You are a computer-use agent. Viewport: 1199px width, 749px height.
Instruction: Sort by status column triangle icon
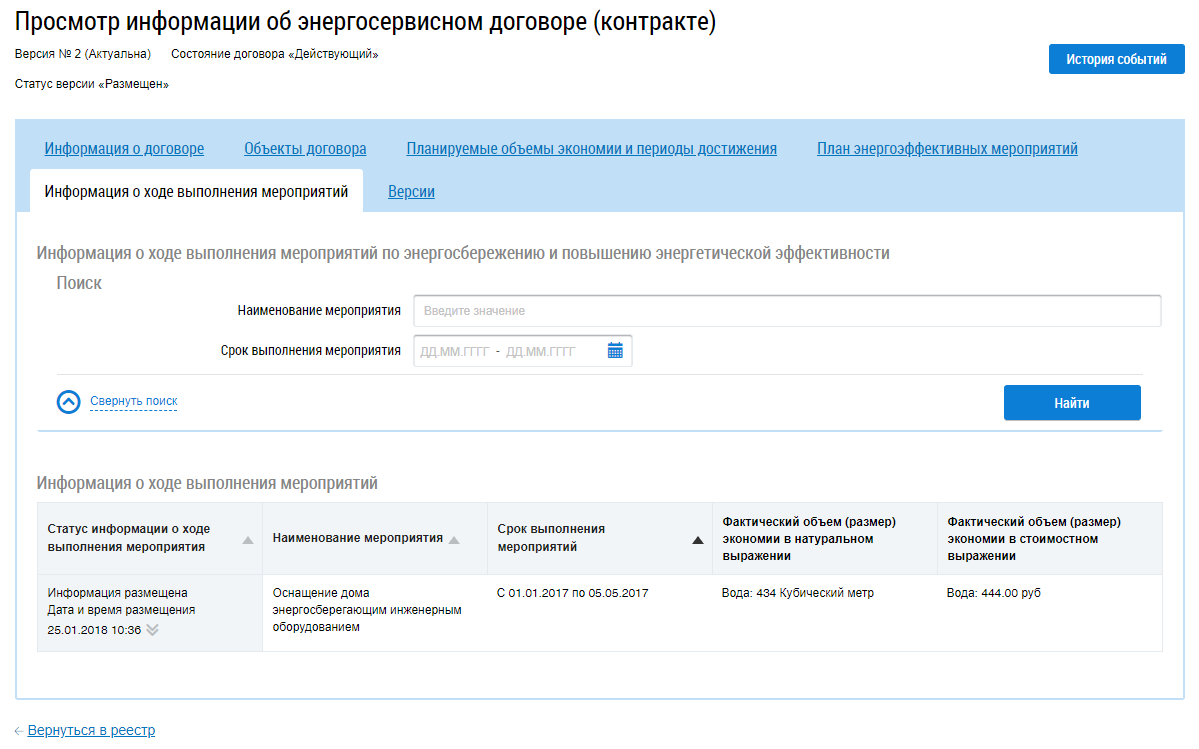point(248,540)
